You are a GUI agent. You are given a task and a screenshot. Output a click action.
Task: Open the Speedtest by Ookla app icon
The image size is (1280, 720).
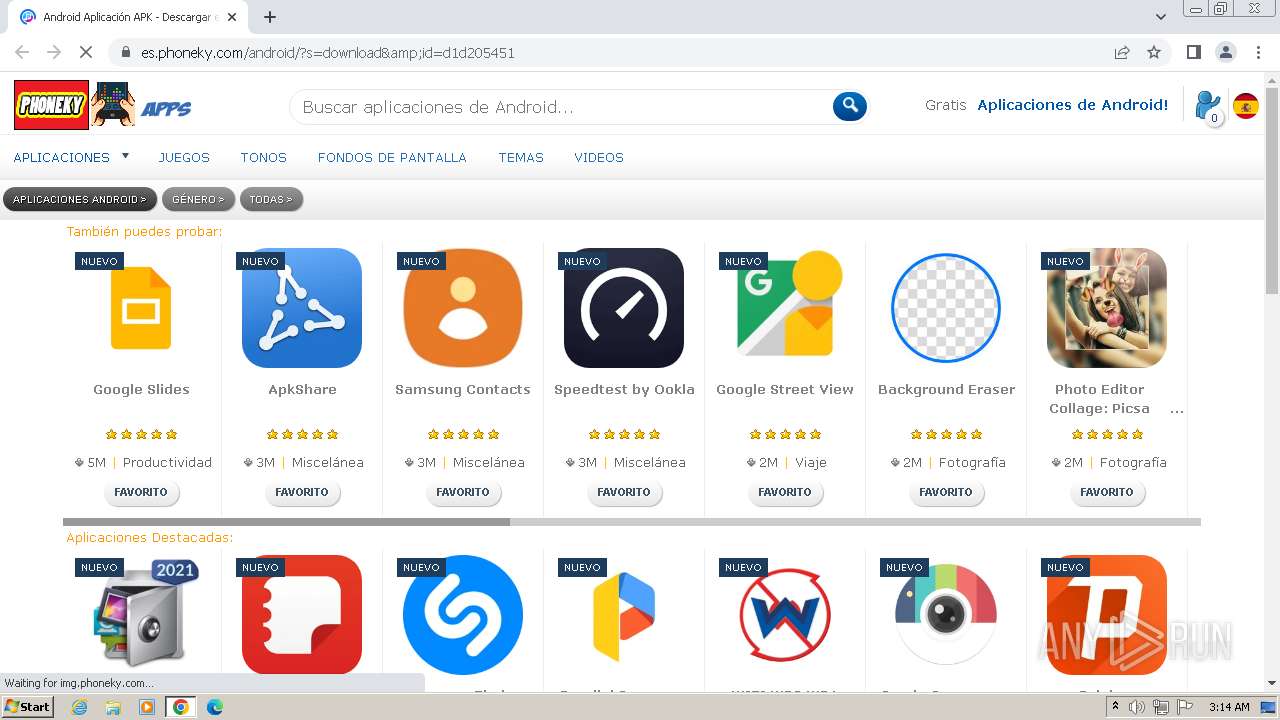click(624, 308)
